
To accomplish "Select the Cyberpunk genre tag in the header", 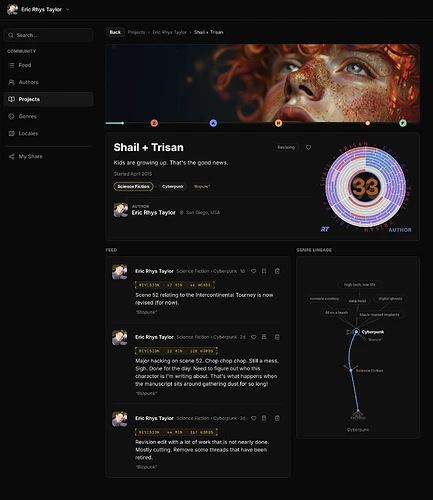I will [173, 186].
